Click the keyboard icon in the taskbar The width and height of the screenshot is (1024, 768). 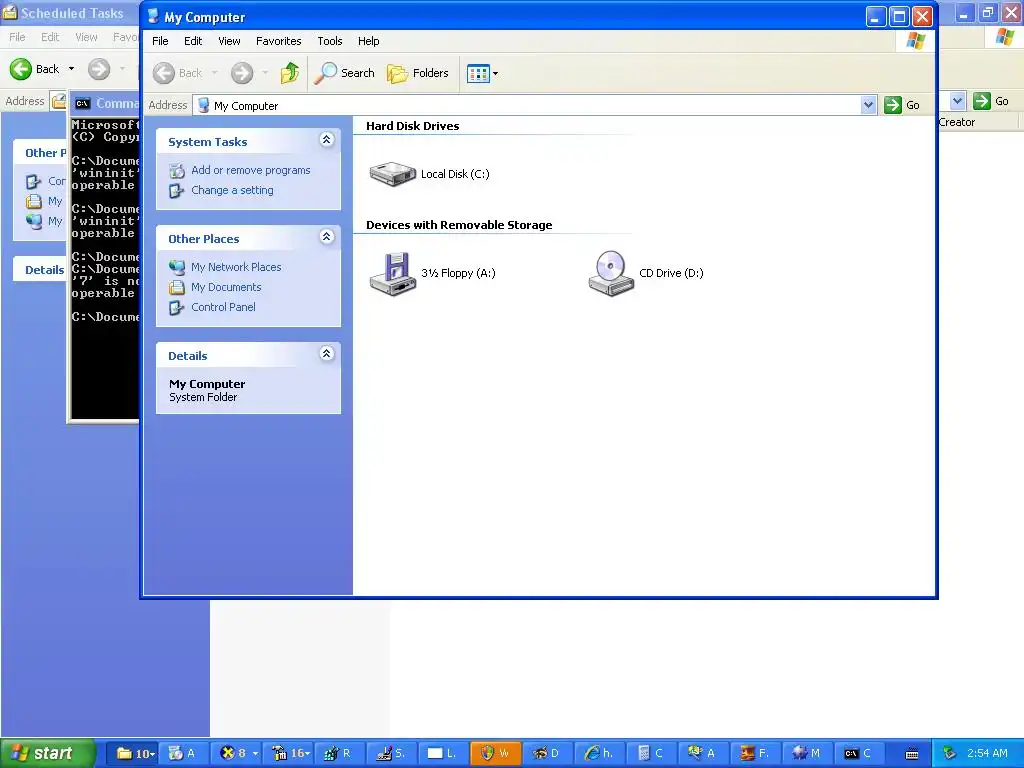(x=912, y=754)
